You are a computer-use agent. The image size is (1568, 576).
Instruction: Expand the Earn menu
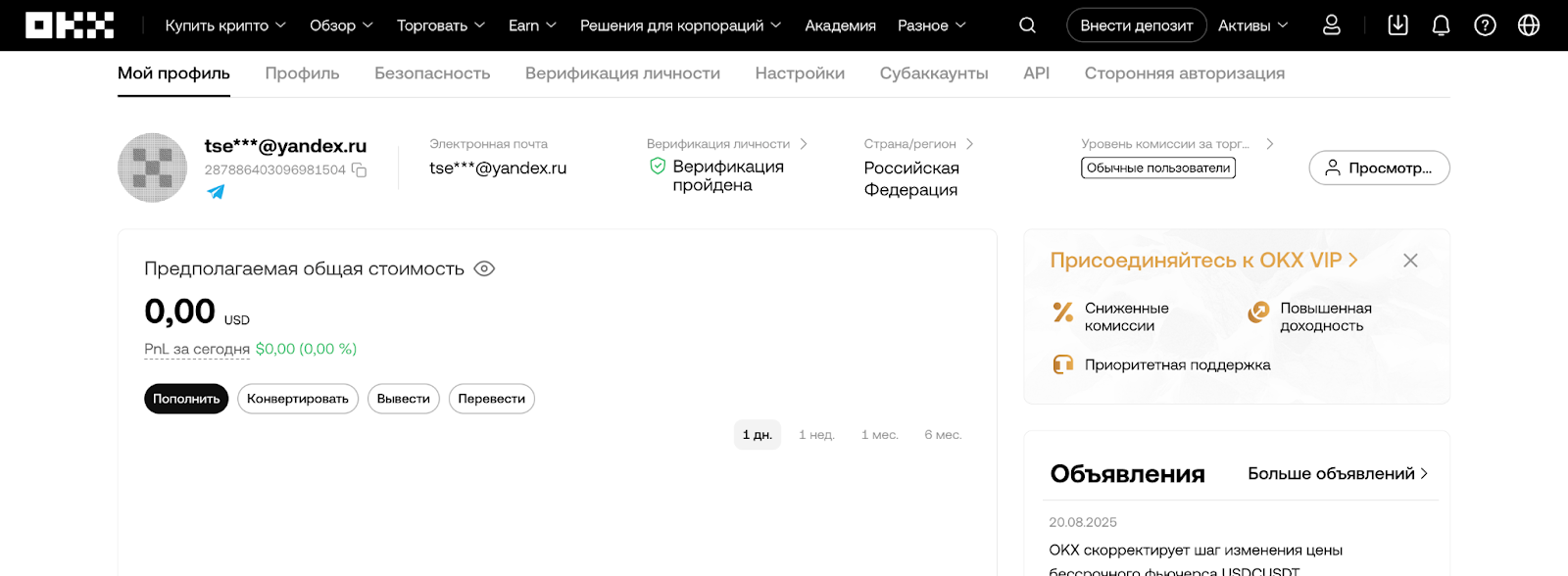(x=532, y=25)
